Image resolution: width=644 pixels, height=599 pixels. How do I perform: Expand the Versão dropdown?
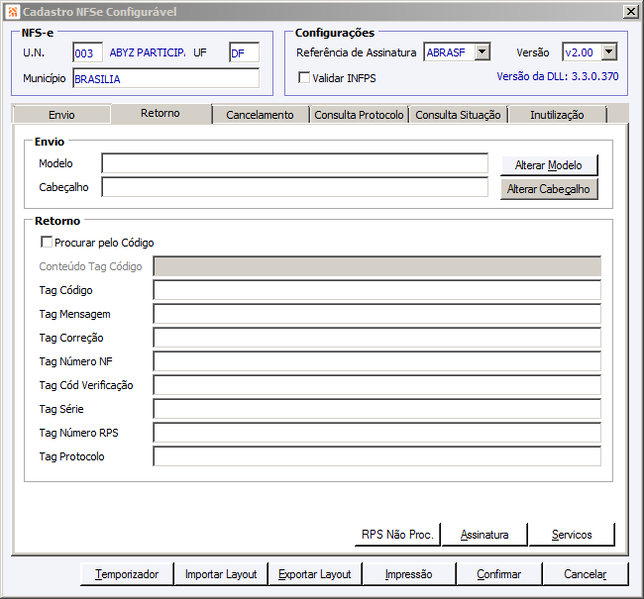[x=610, y=52]
